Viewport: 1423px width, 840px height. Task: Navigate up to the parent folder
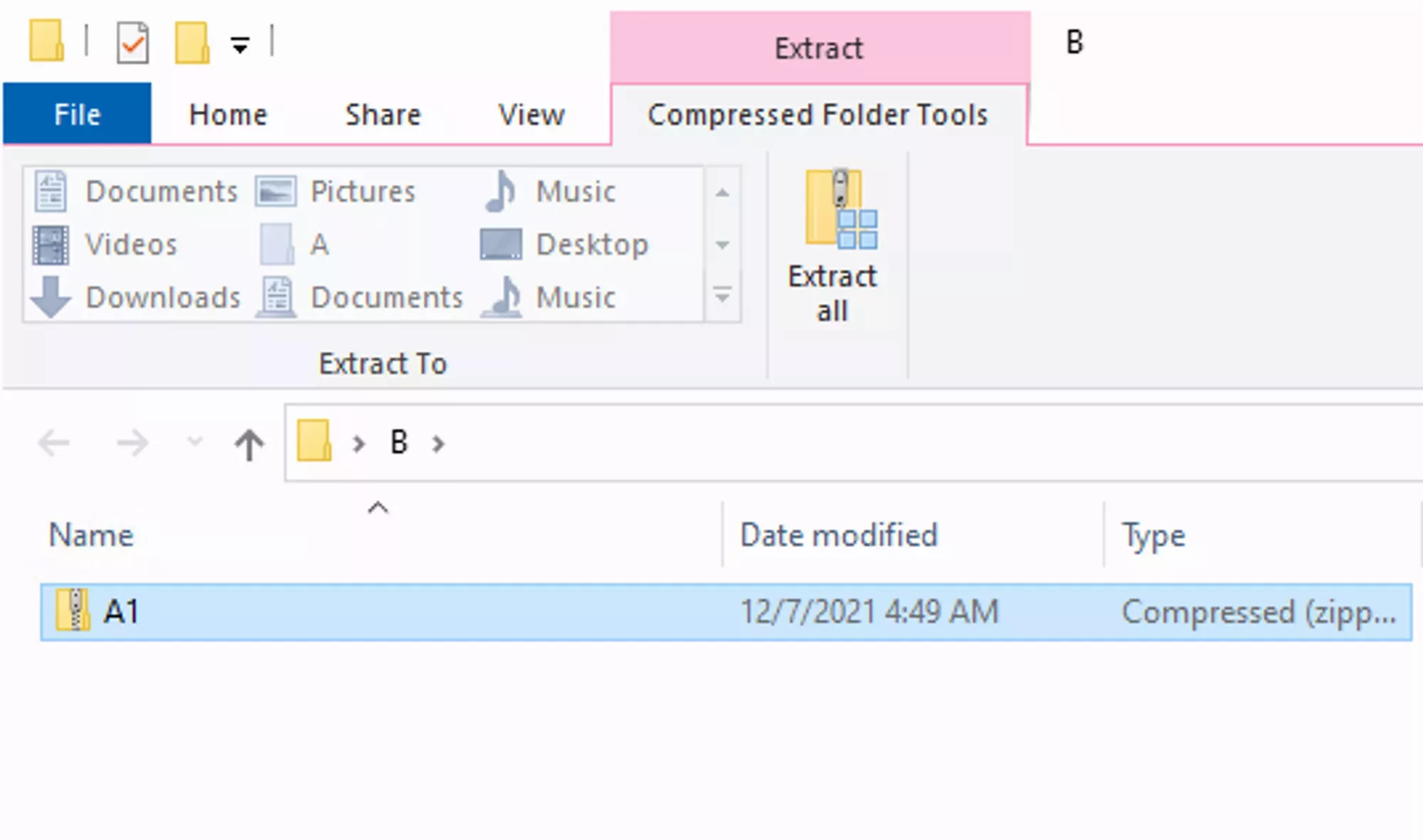[x=249, y=442]
